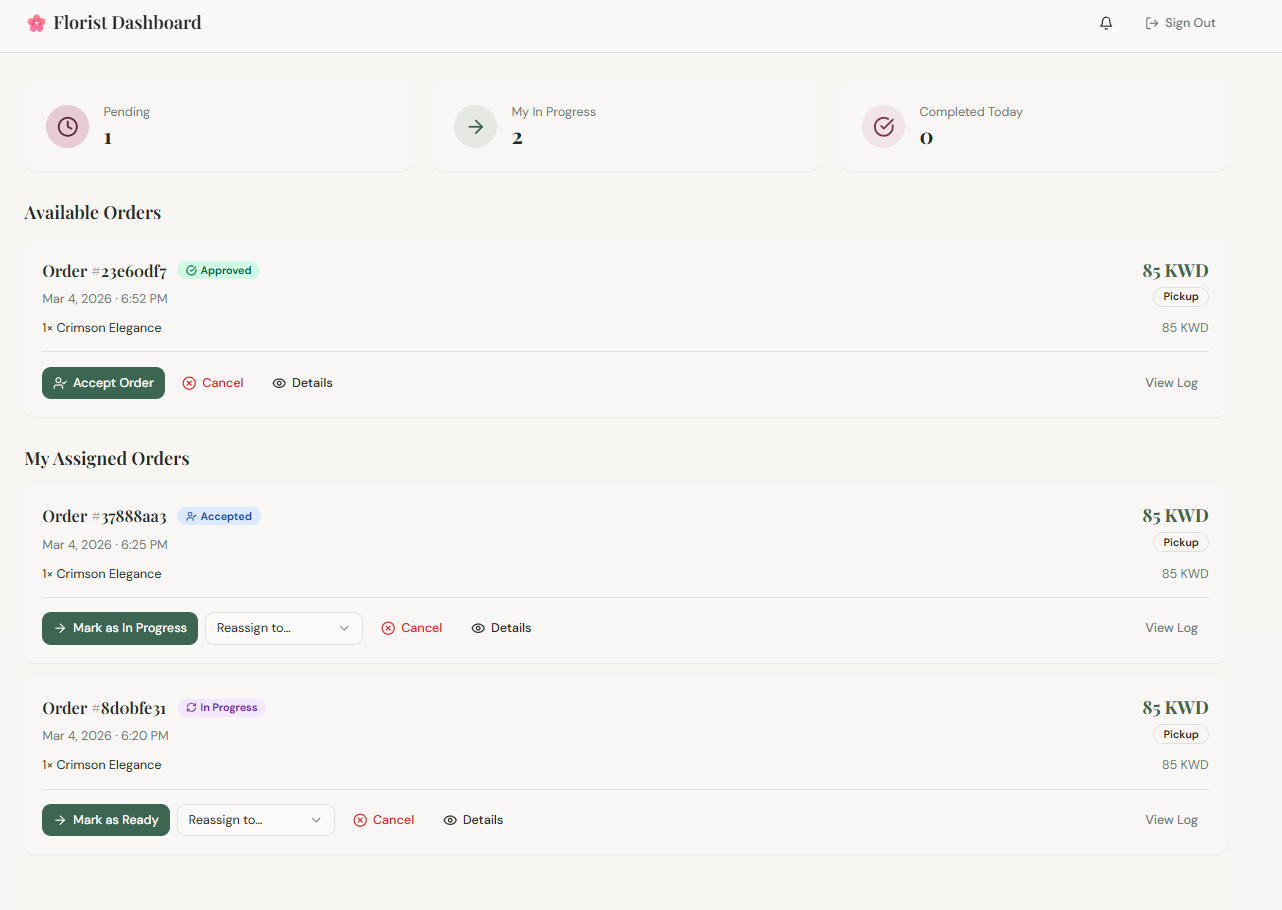Click the My Assigned Orders heading

106,458
